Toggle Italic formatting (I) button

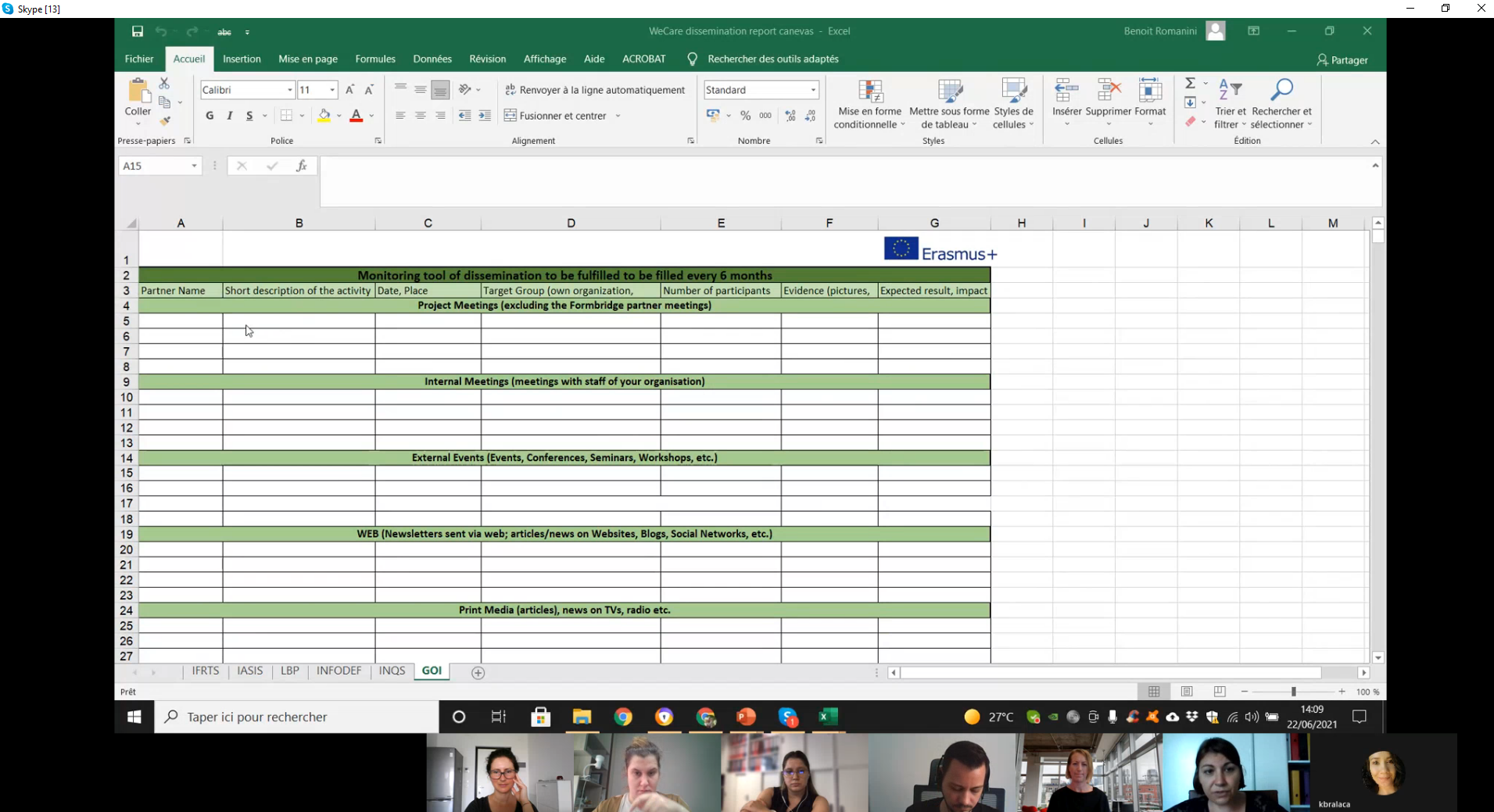click(229, 116)
